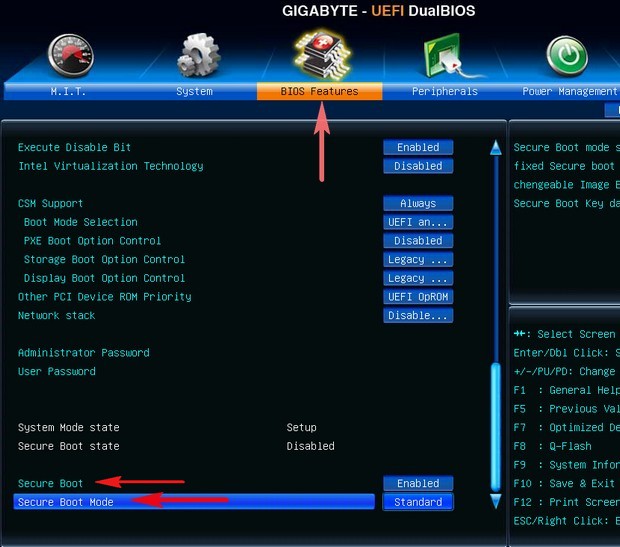The height and width of the screenshot is (547, 620).
Task: Select Display Boot Option Control row
Action: (x=104, y=278)
